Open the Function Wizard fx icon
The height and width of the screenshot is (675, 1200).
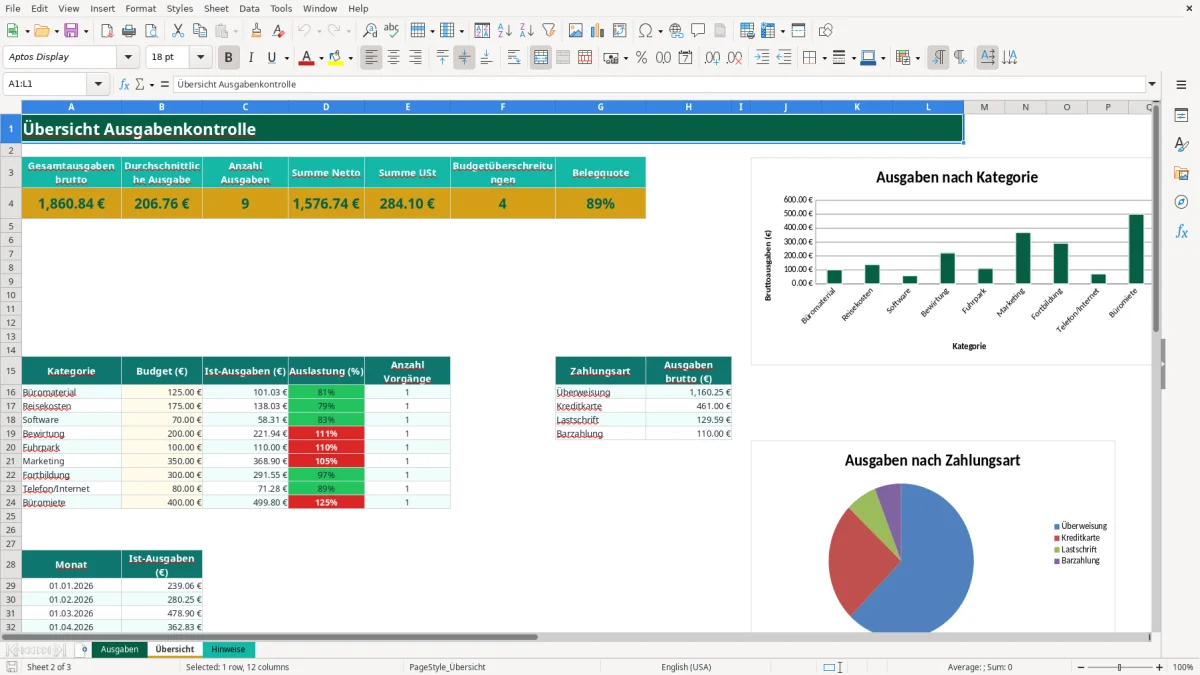tap(125, 84)
